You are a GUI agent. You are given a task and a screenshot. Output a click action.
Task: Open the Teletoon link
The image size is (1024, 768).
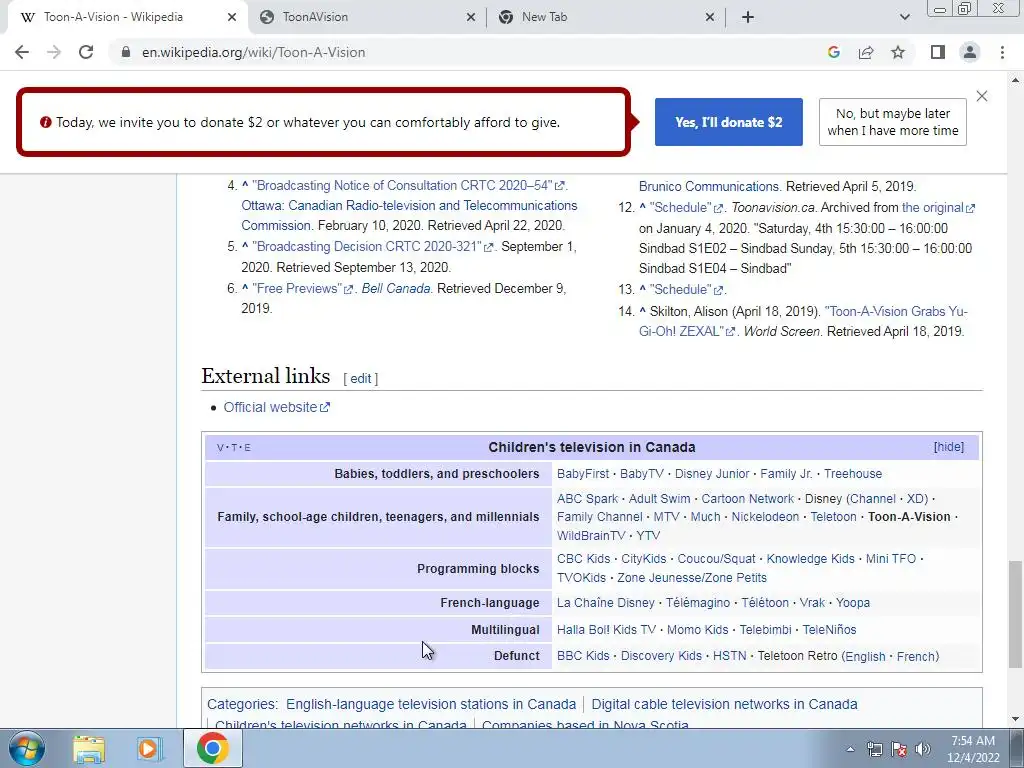[x=833, y=517]
